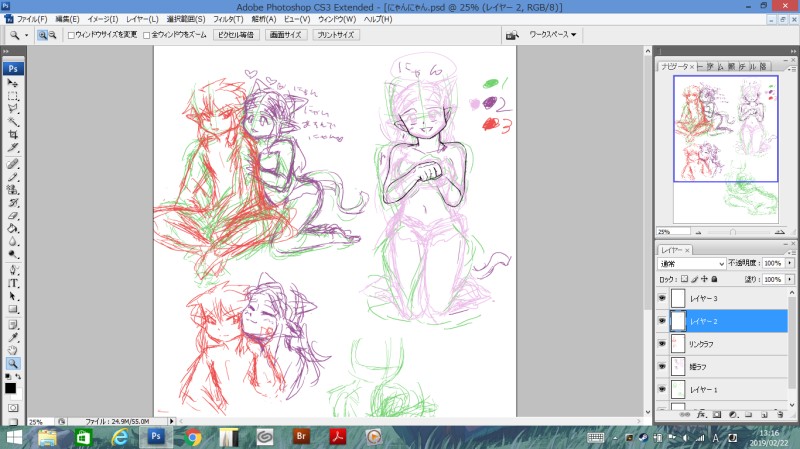Viewport: 800px width, 449px height.
Task: Open the 編集(E) menu
Action: click(x=67, y=19)
